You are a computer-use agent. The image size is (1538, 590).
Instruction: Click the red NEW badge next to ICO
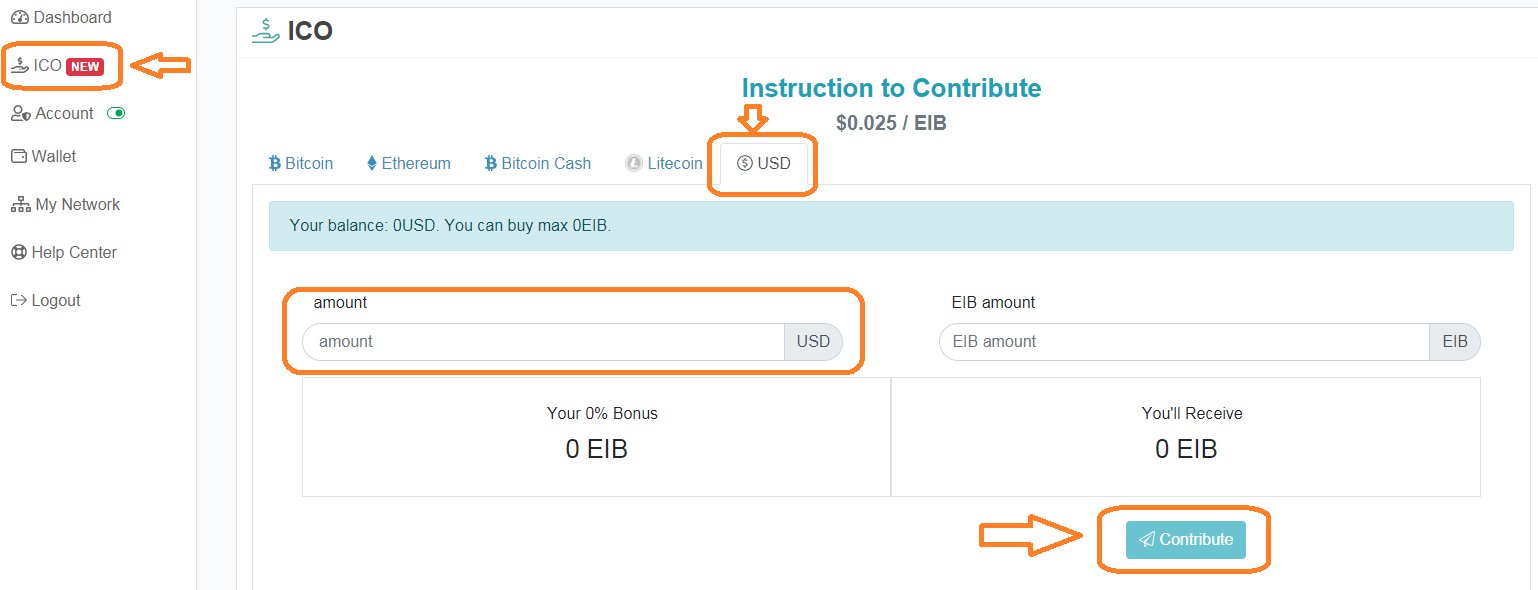[85, 67]
